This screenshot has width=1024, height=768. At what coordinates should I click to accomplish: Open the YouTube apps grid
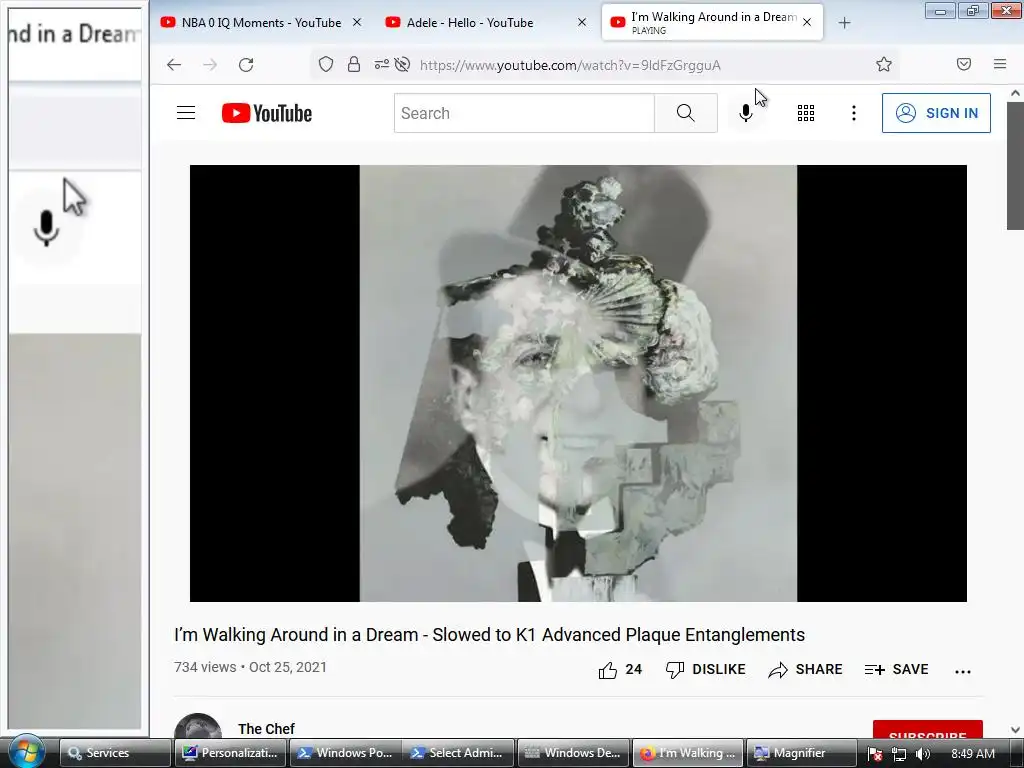click(x=806, y=113)
